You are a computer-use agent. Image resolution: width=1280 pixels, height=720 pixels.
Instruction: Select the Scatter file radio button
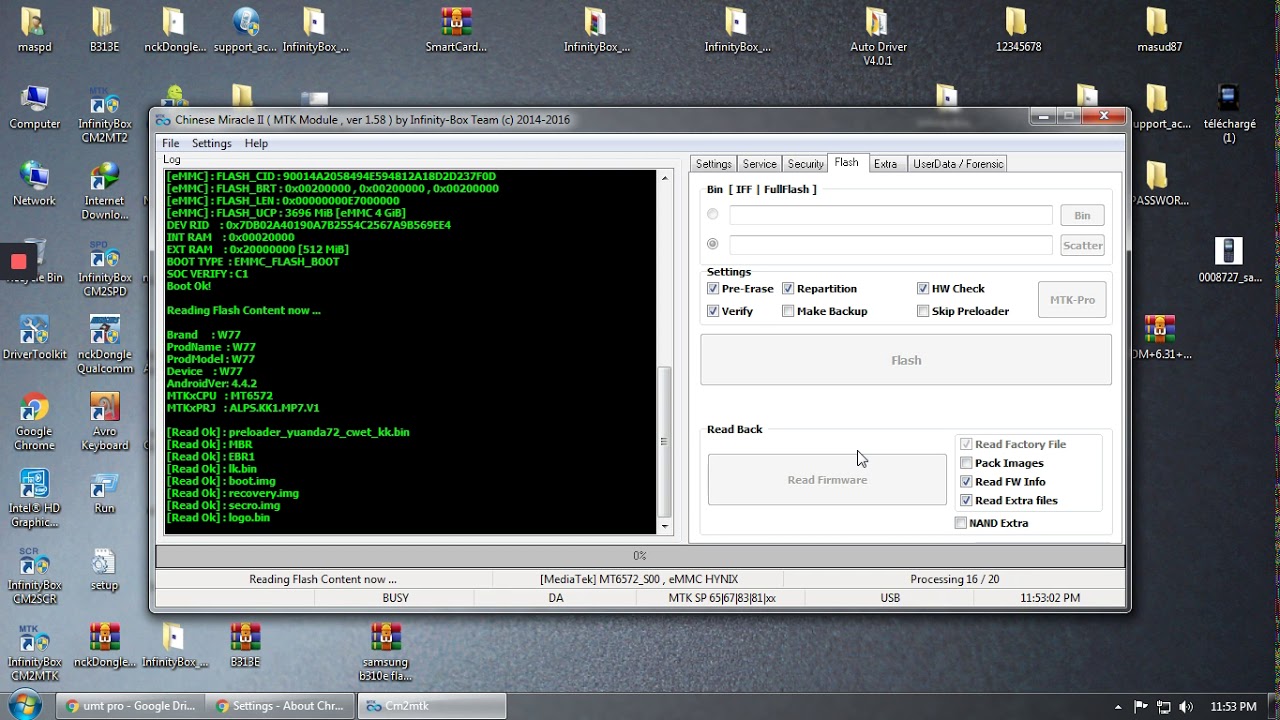(713, 243)
